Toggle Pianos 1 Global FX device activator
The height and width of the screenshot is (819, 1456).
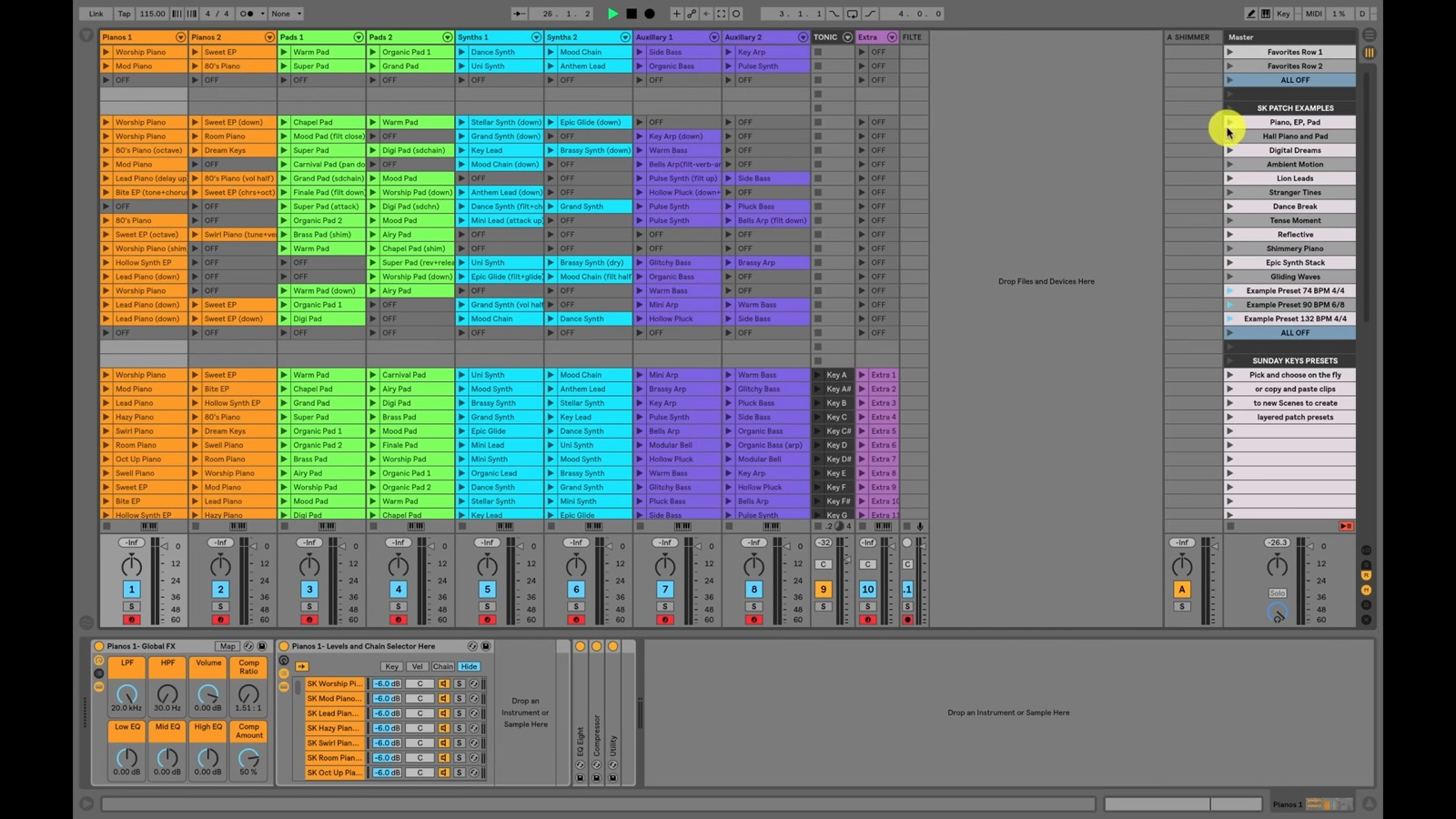(99, 646)
